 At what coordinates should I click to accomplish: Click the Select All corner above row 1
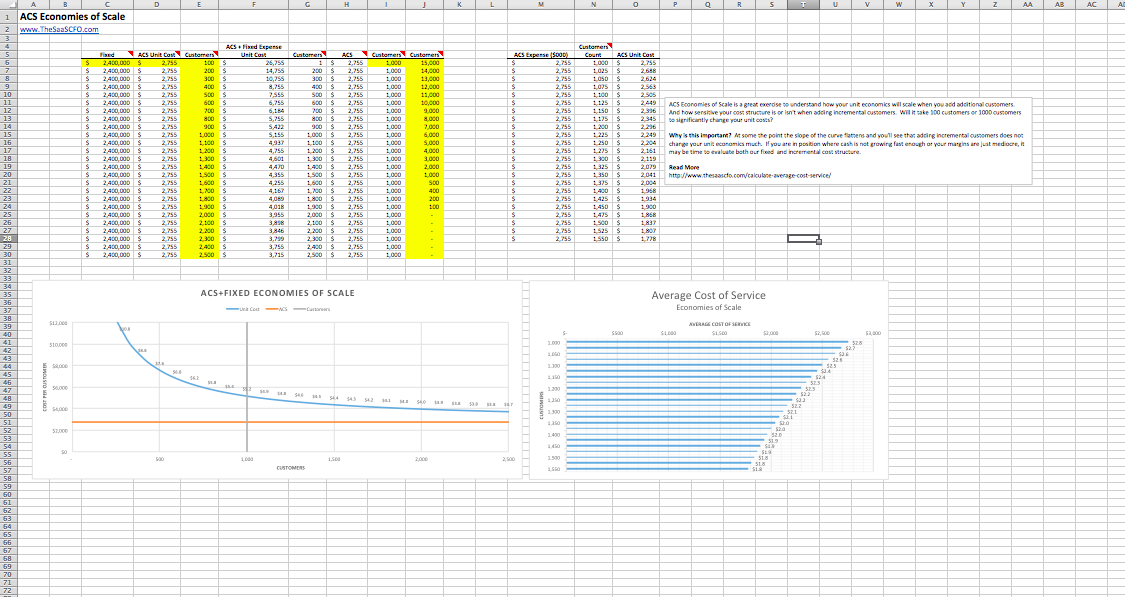[10, 5]
